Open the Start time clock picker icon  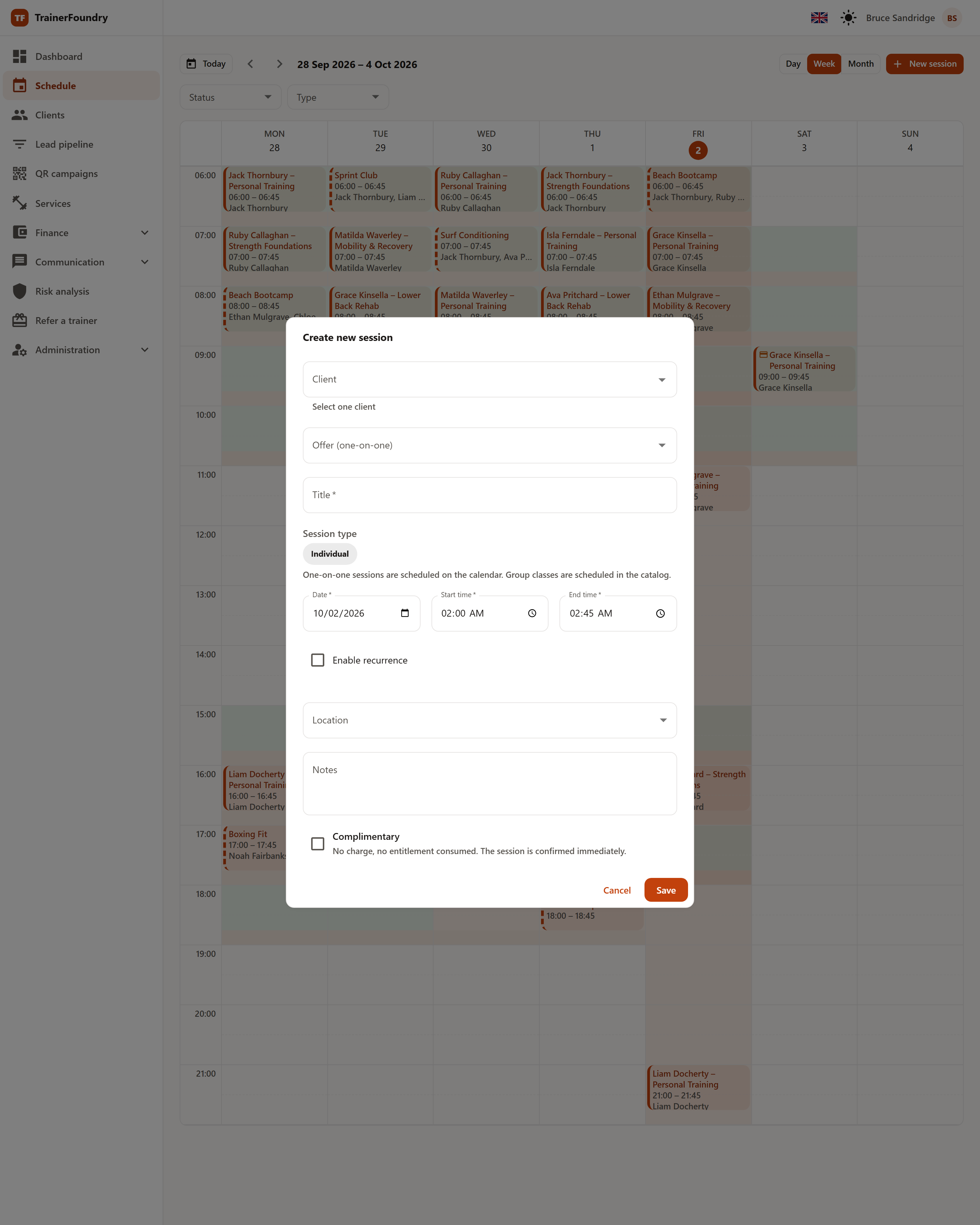(x=532, y=613)
